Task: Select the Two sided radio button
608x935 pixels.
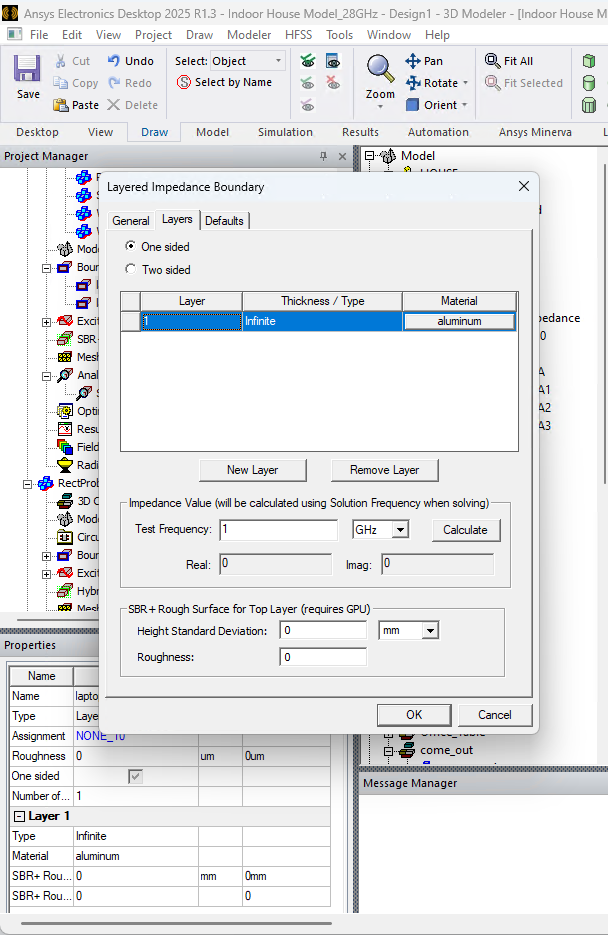Action: 131,269
